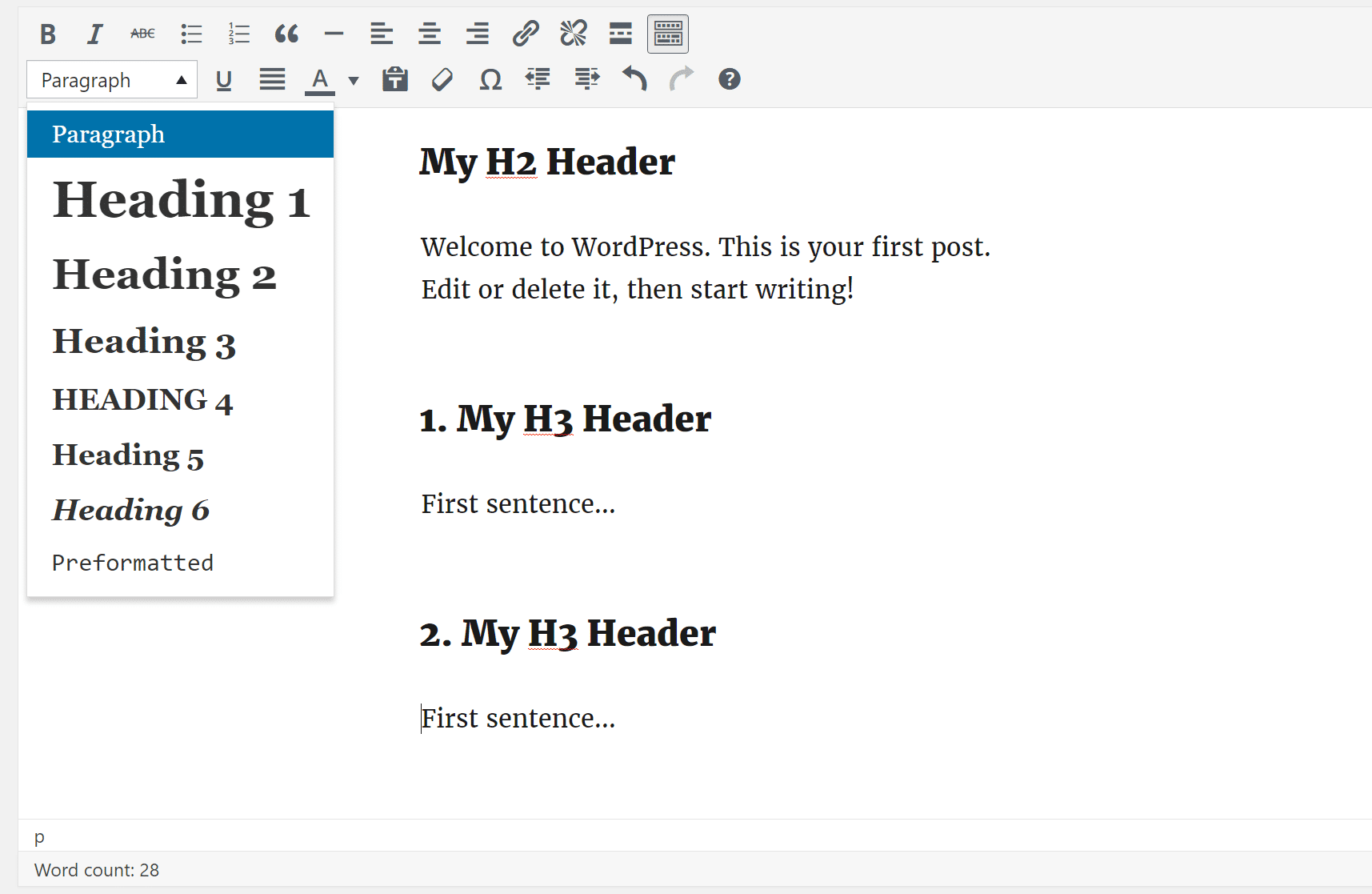Choose Heading 2 from the format list
The height and width of the screenshot is (894, 1372).
164,275
